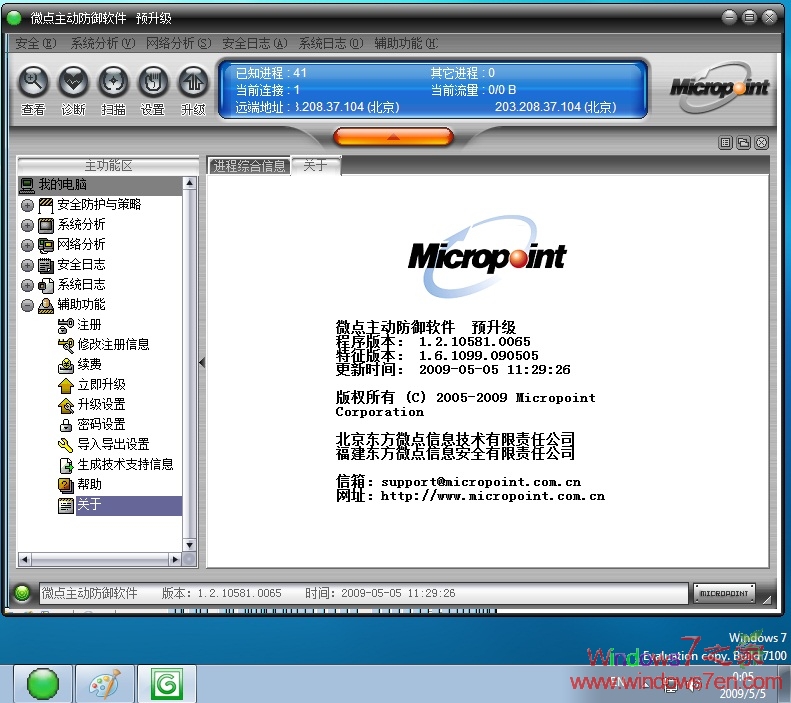
Task: Open 导入导出设置 item
Action: (114, 444)
